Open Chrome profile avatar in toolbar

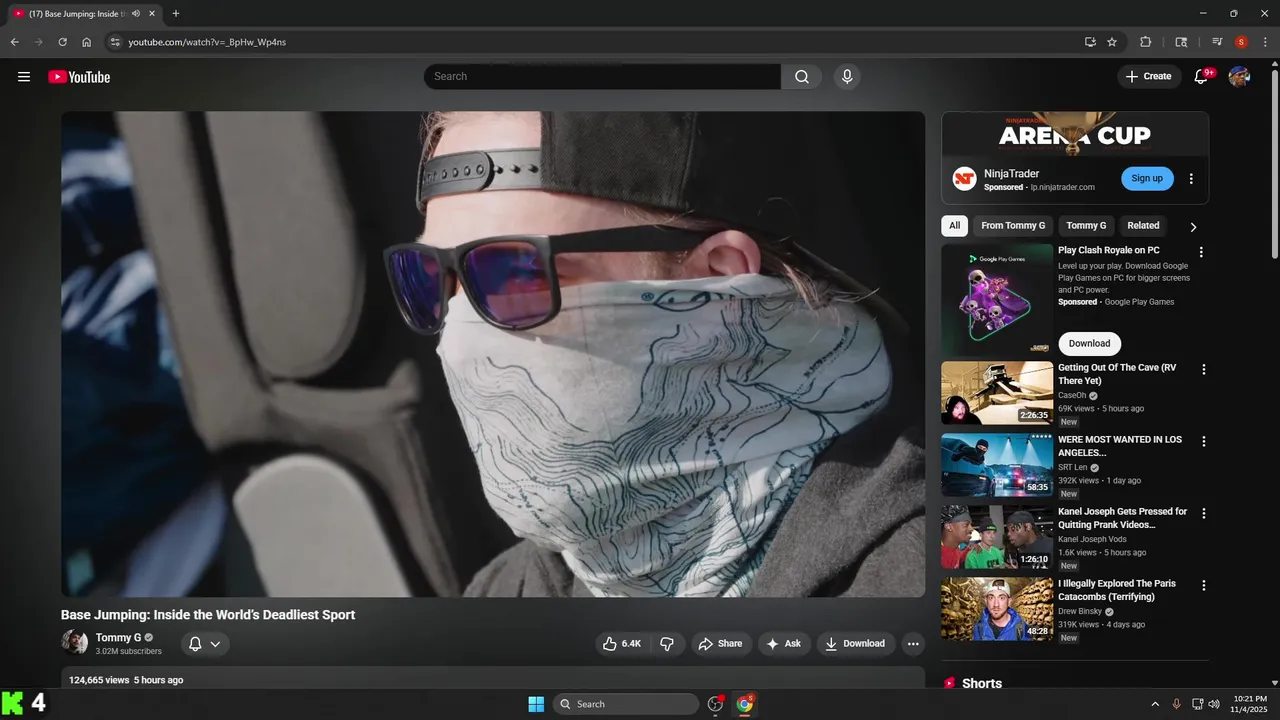point(1241,42)
